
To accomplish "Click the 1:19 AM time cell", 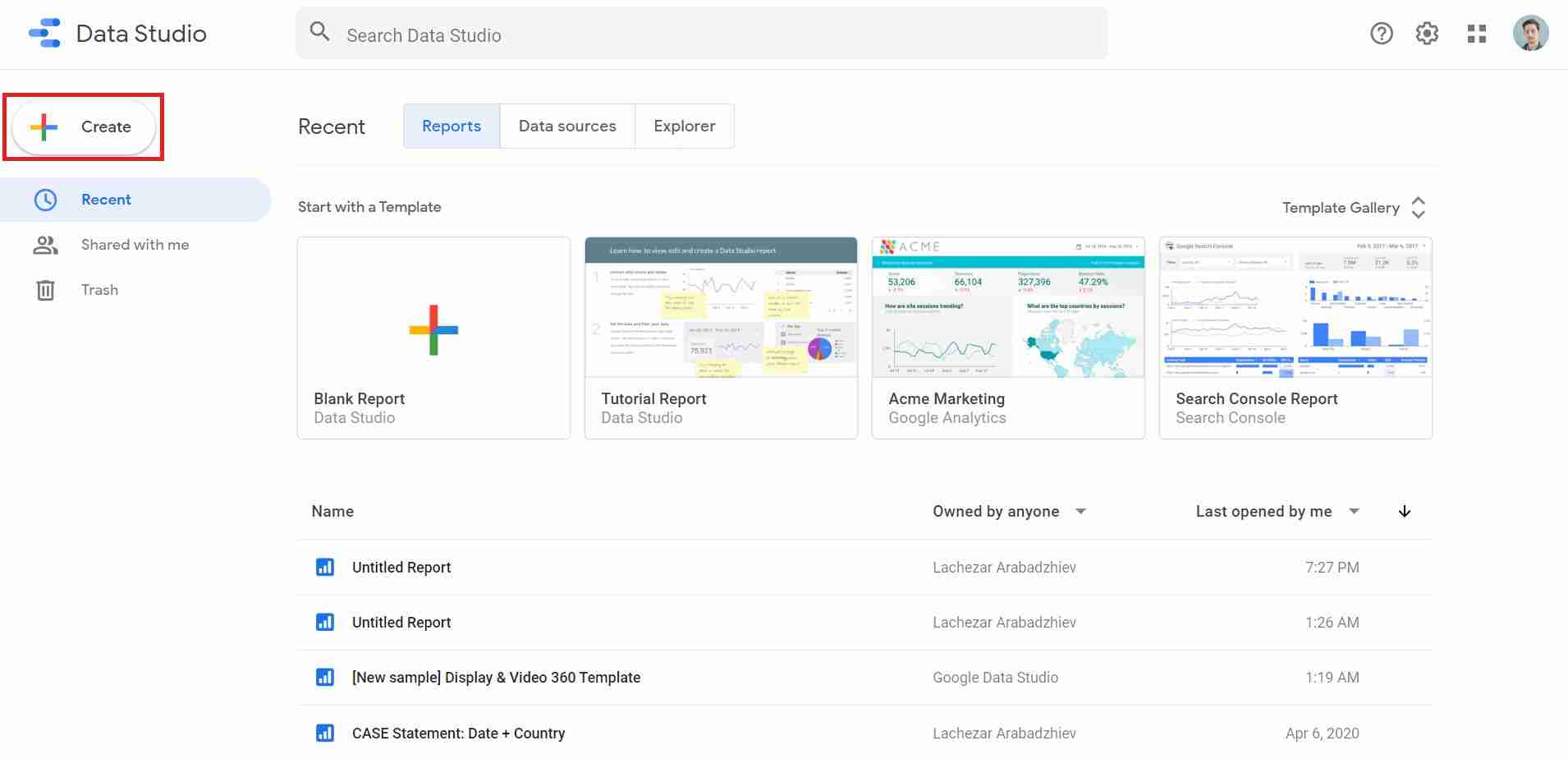I will click(1332, 678).
